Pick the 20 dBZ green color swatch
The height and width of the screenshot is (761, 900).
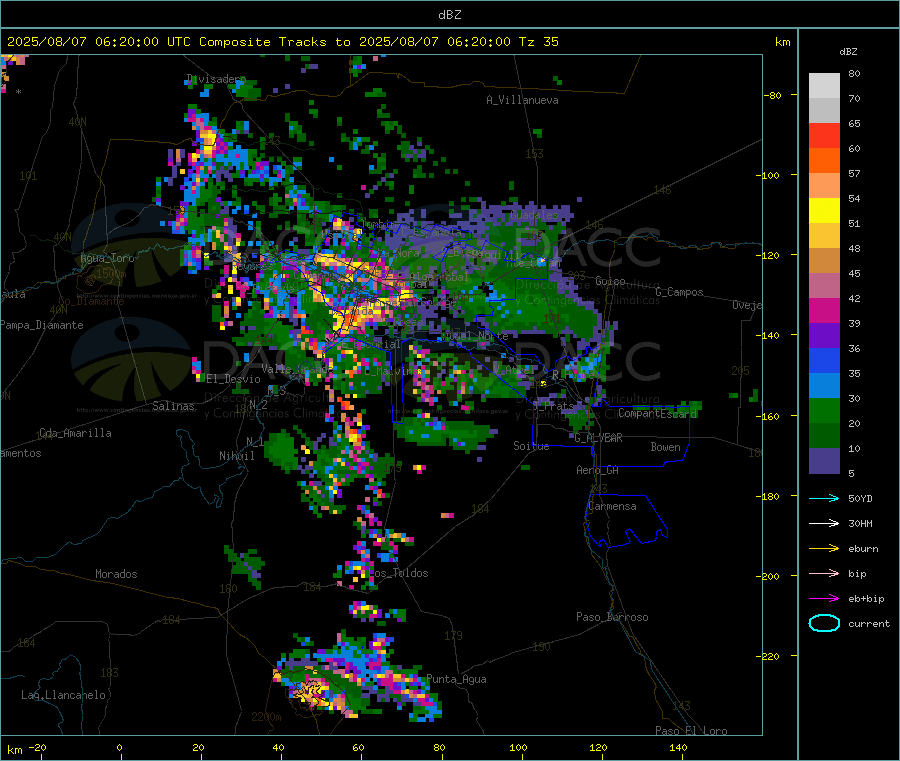click(x=824, y=410)
